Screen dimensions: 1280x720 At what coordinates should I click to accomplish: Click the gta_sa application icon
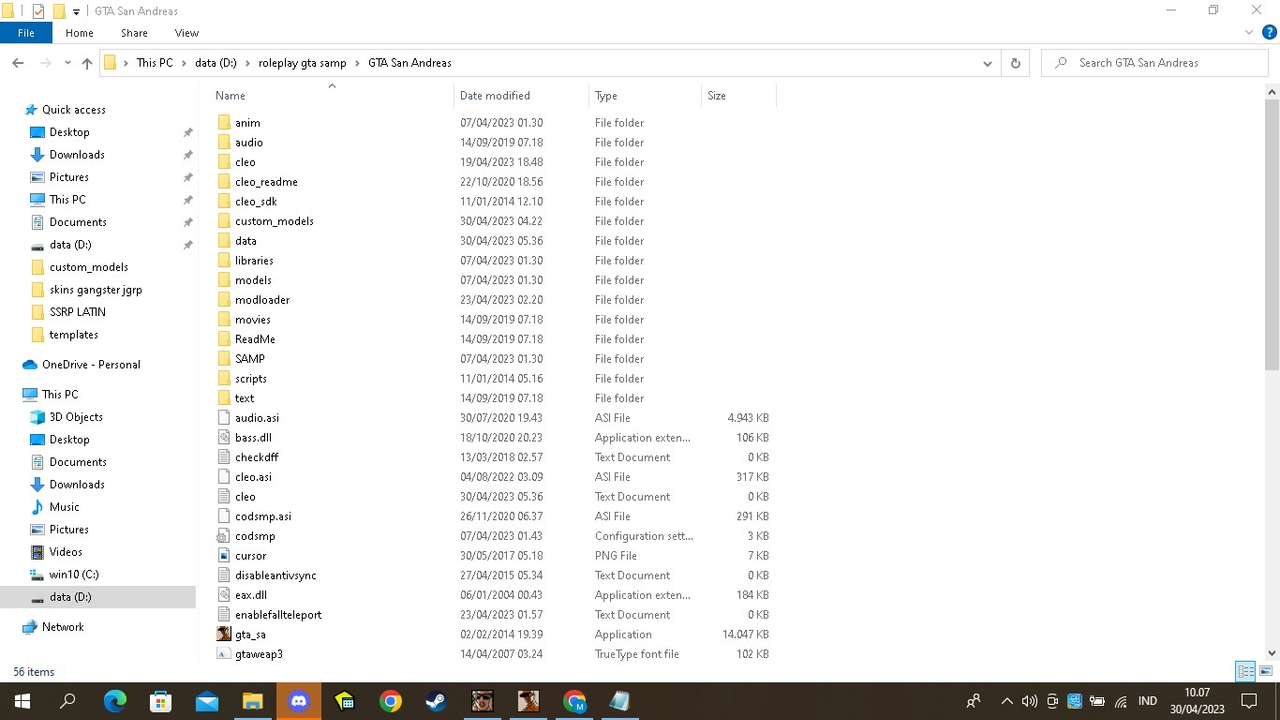point(224,634)
